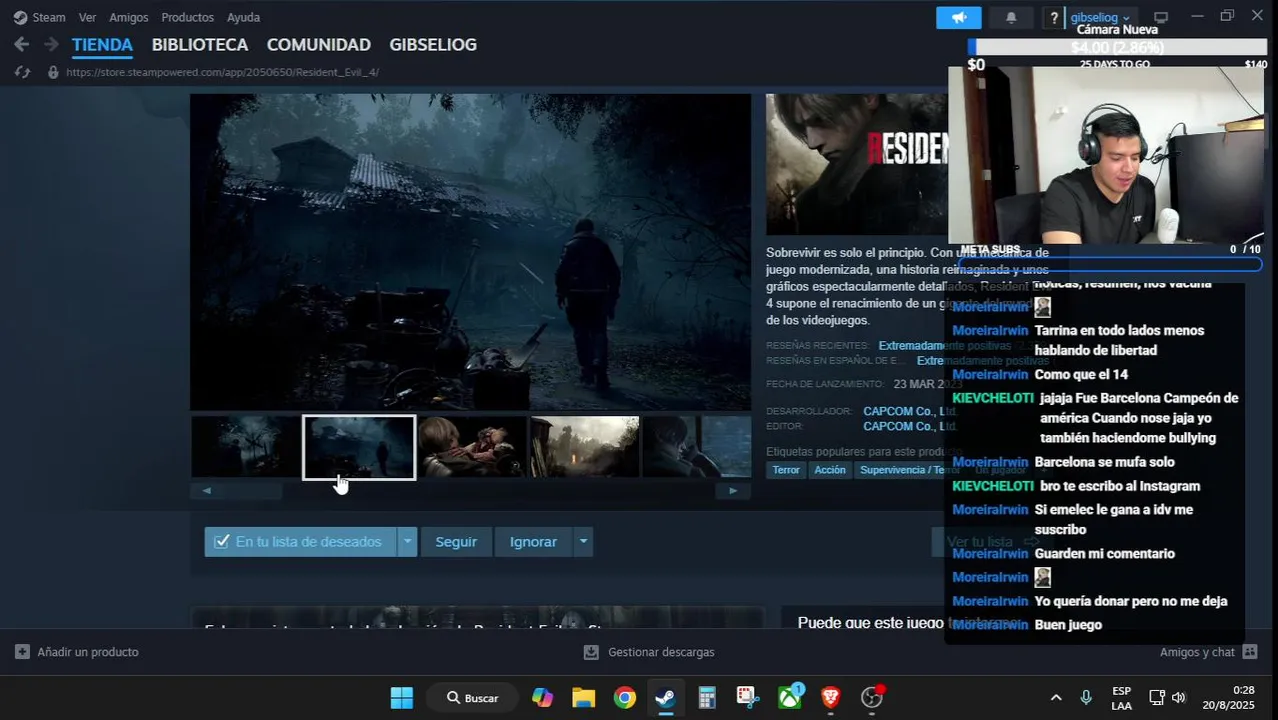Click the store URL address field
1278x720 pixels.
[222, 72]
